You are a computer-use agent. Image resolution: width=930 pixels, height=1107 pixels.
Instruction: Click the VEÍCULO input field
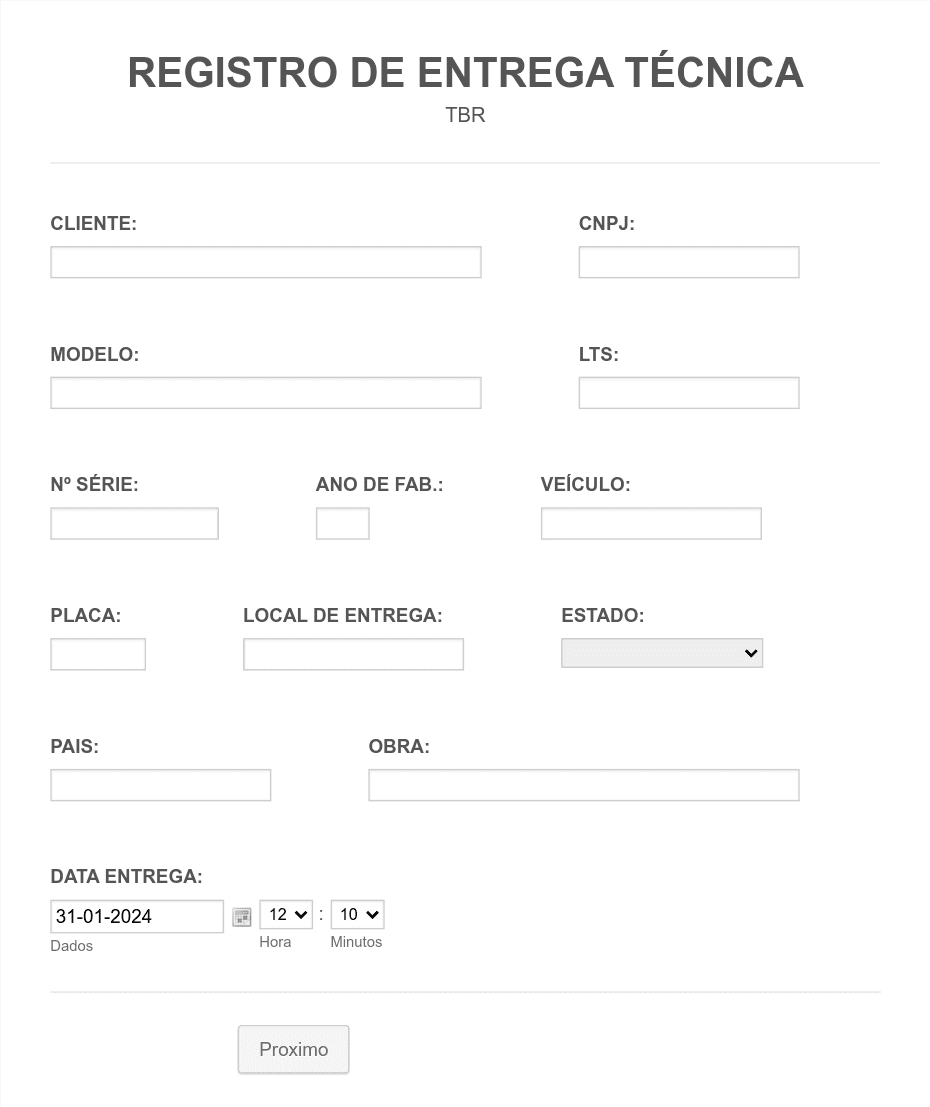coord(651,524)
